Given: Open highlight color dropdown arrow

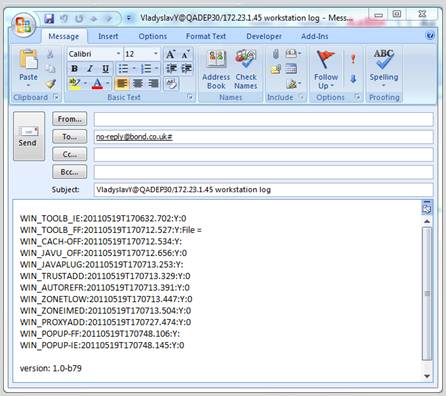Looking at the screenshot, I should click(85, 83).
